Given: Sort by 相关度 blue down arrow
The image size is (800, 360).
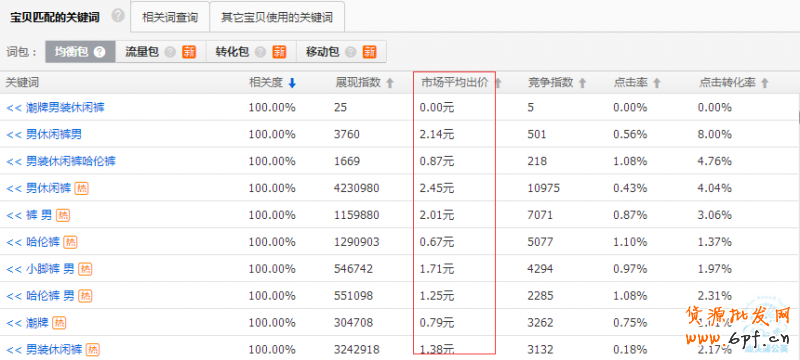Looking at the screenshot, I should (x=292, y=83).
